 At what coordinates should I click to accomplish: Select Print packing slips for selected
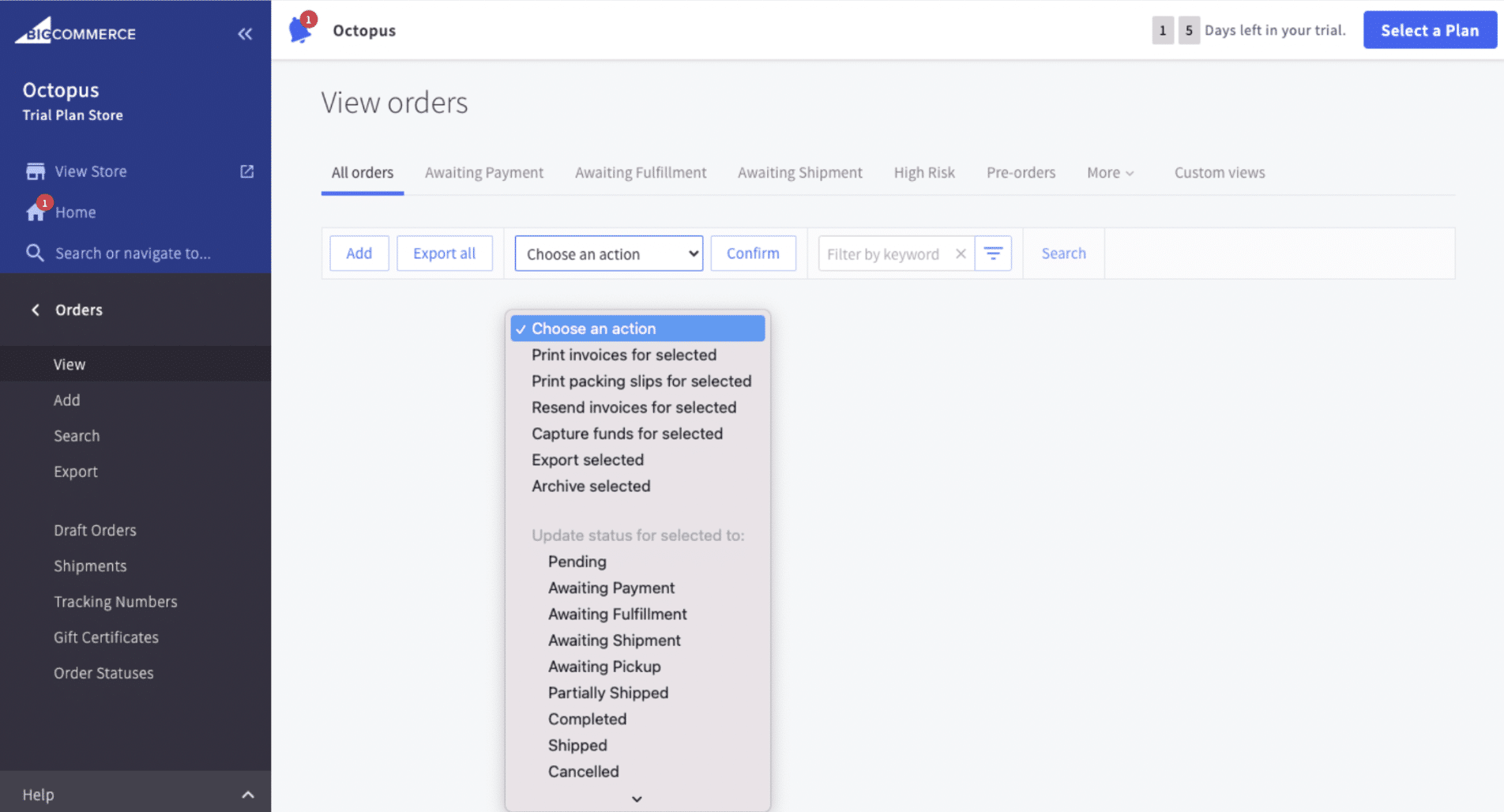637,381
